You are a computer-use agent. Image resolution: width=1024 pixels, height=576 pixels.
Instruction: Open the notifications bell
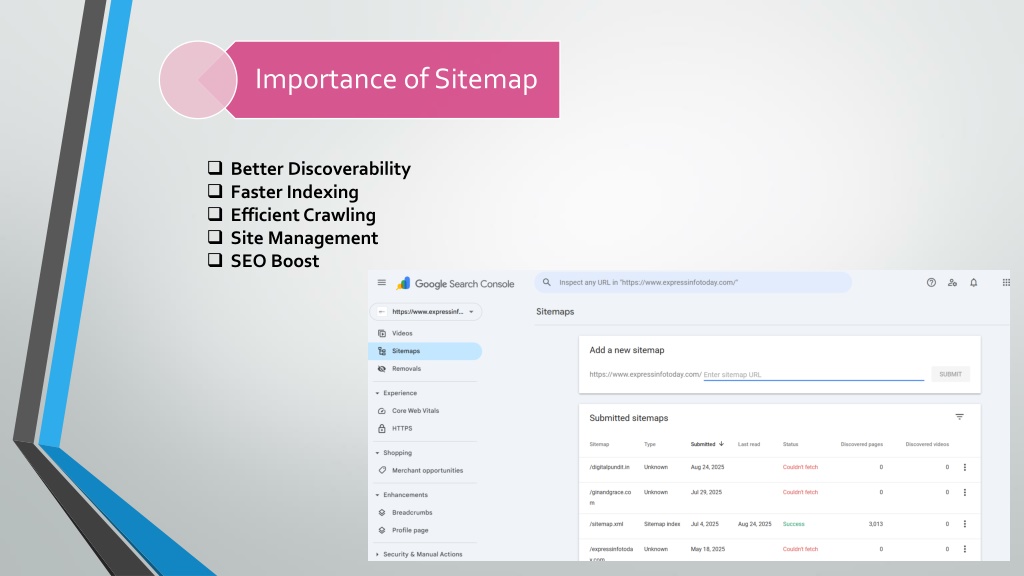point(974,283)
